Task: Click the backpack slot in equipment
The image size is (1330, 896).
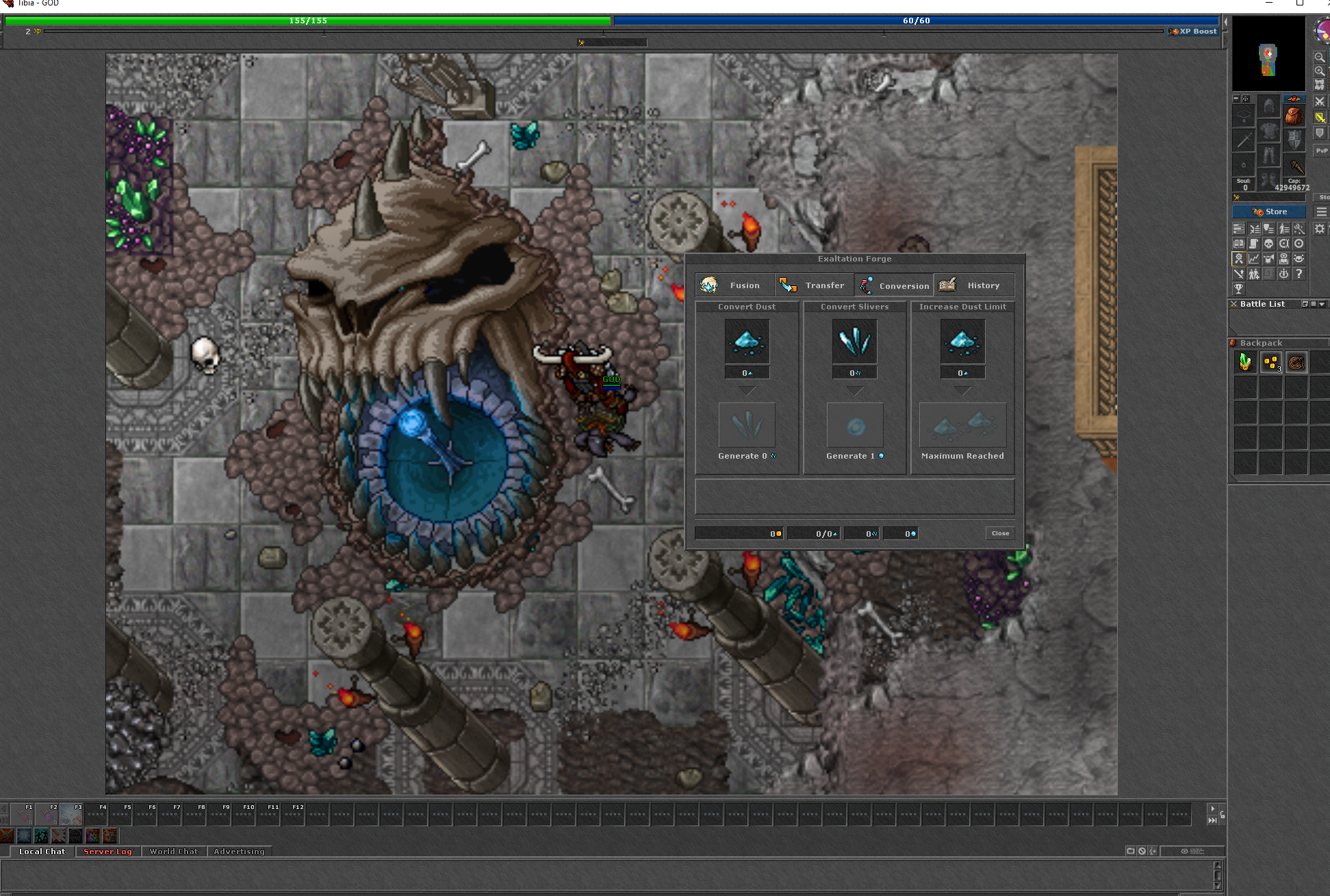Action: (x=1294, y=116)
